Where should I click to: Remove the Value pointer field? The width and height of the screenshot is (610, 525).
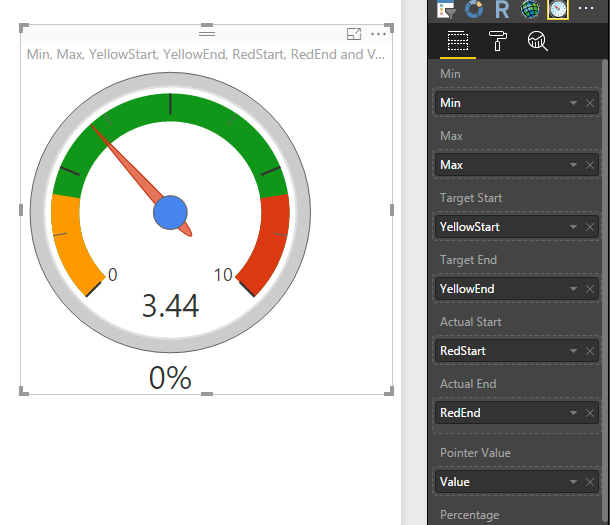click(x=590, y=482)
